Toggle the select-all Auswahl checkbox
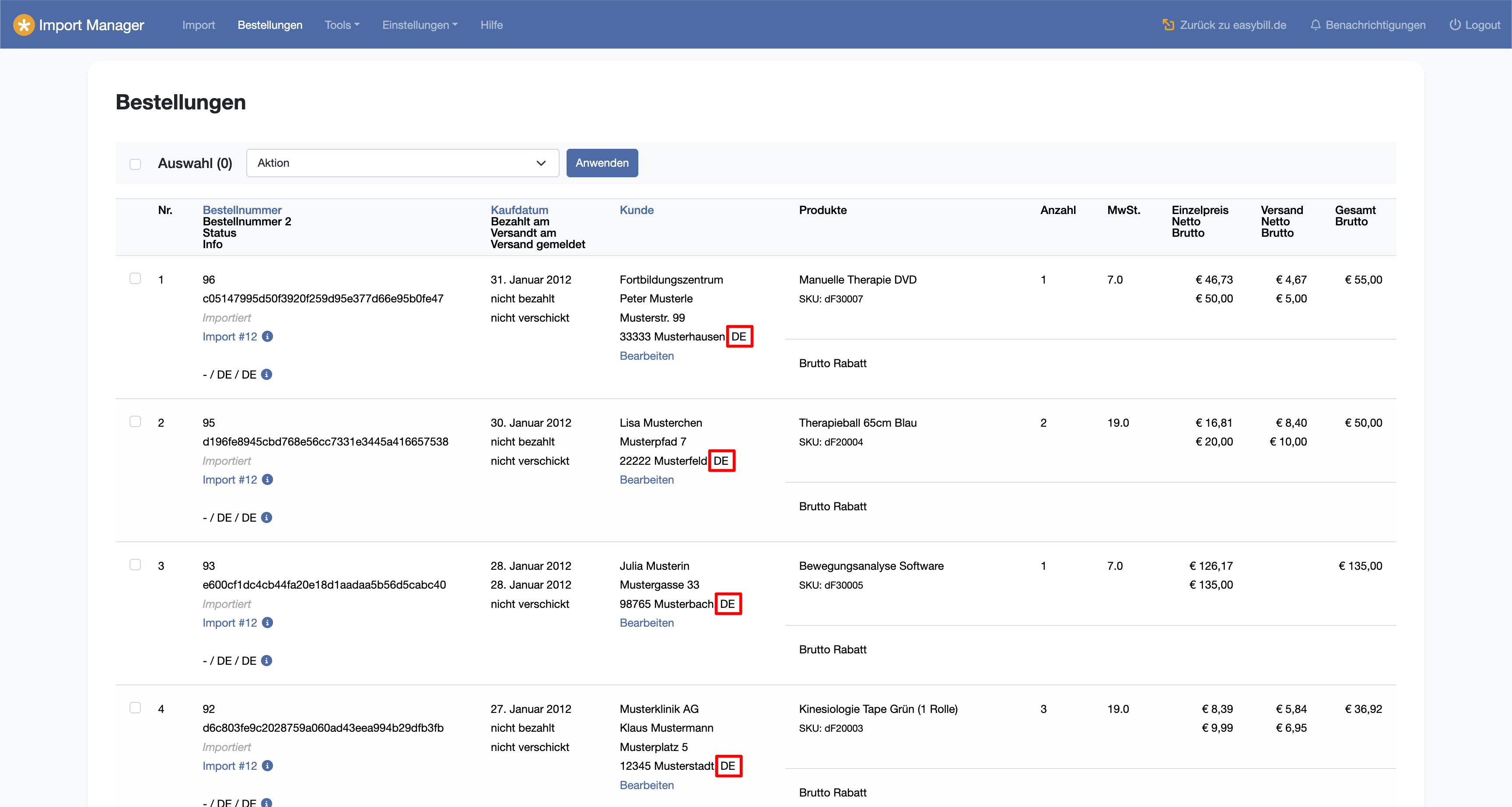This screenshot has width=1512, height=807. click(x=135, y=164)
